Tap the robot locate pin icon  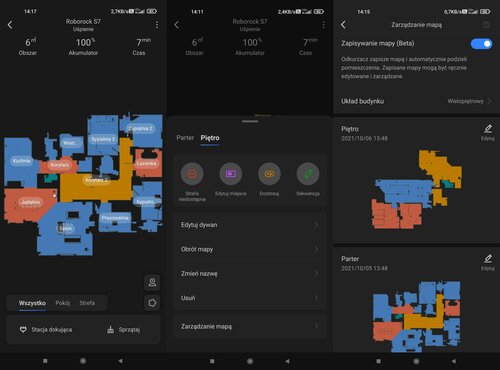(152, 282)
